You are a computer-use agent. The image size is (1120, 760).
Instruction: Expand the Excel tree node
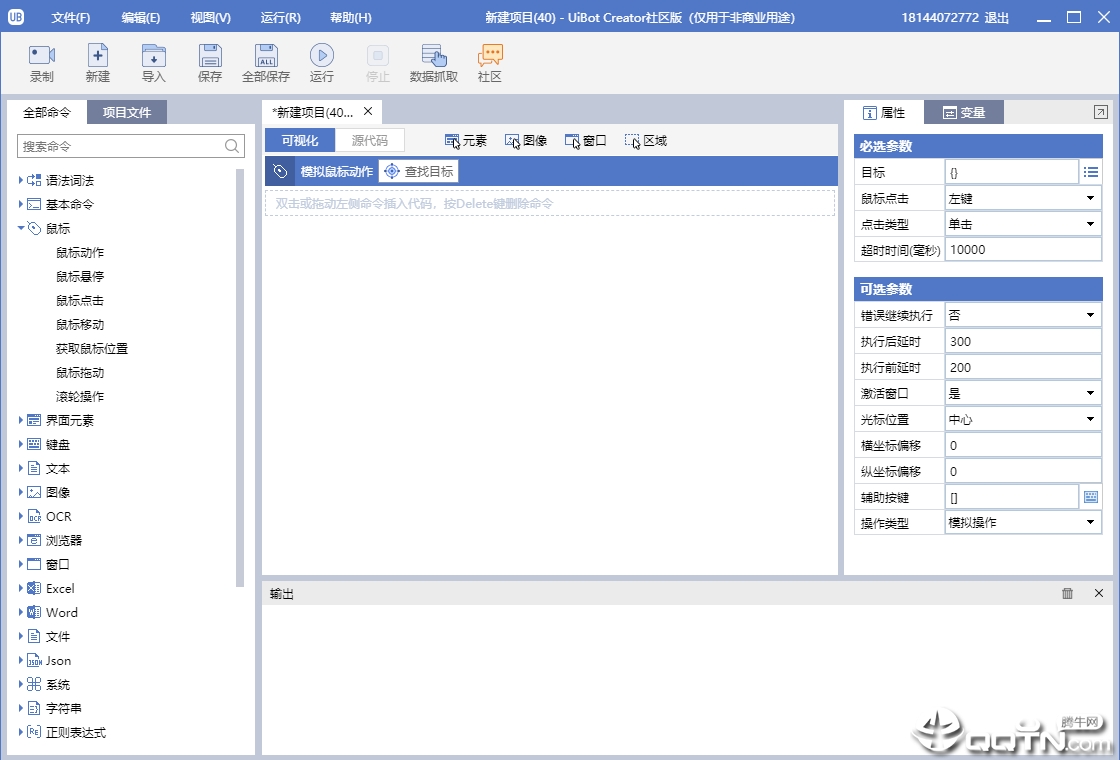[21, 588]
